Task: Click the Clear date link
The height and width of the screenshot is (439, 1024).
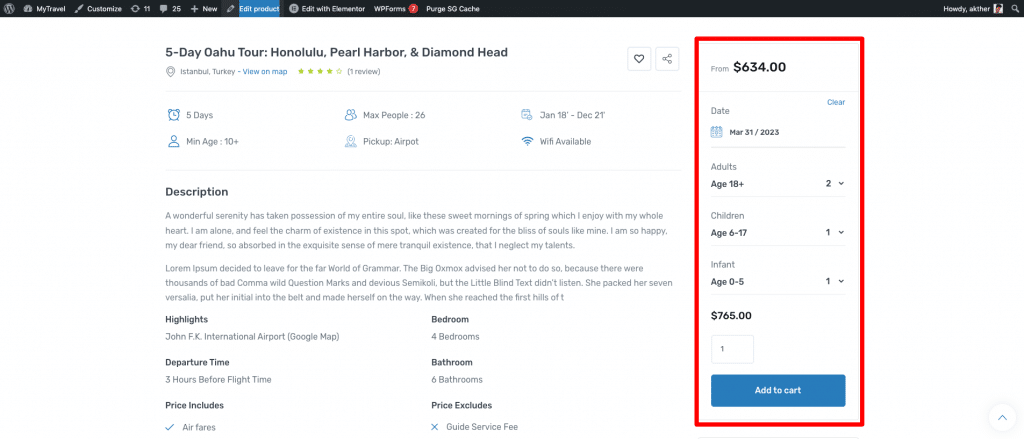Action: click(836, 102)
